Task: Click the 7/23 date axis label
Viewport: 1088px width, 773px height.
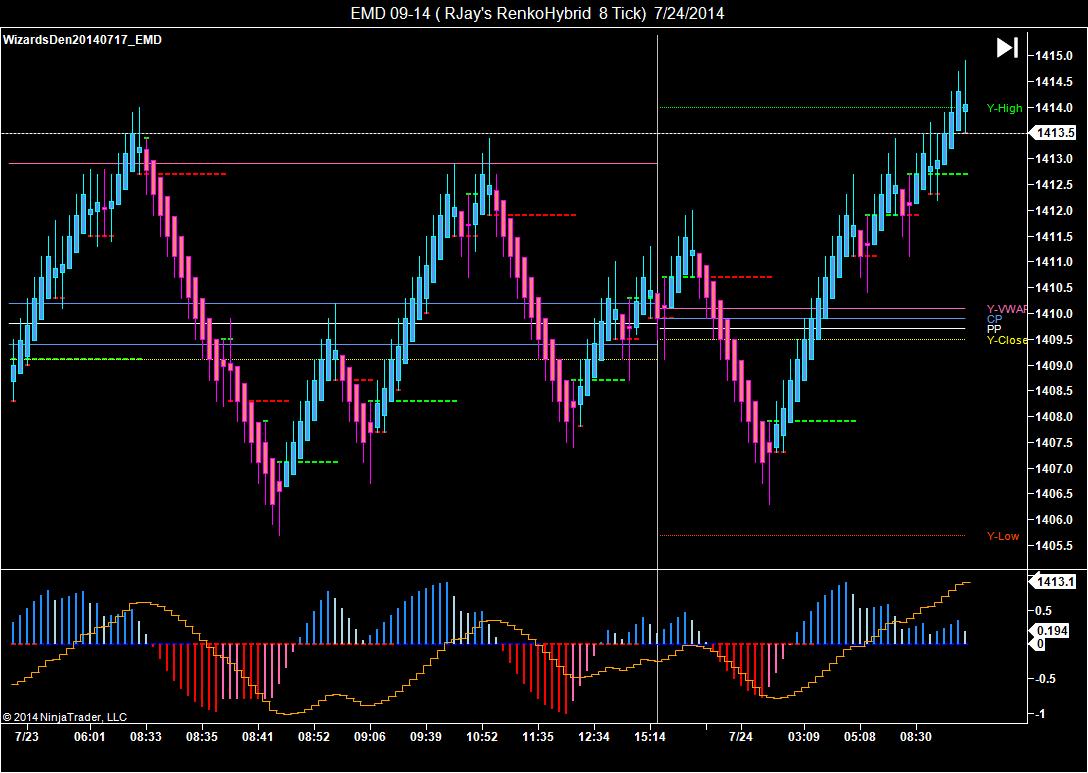Action: pos(26,737)
